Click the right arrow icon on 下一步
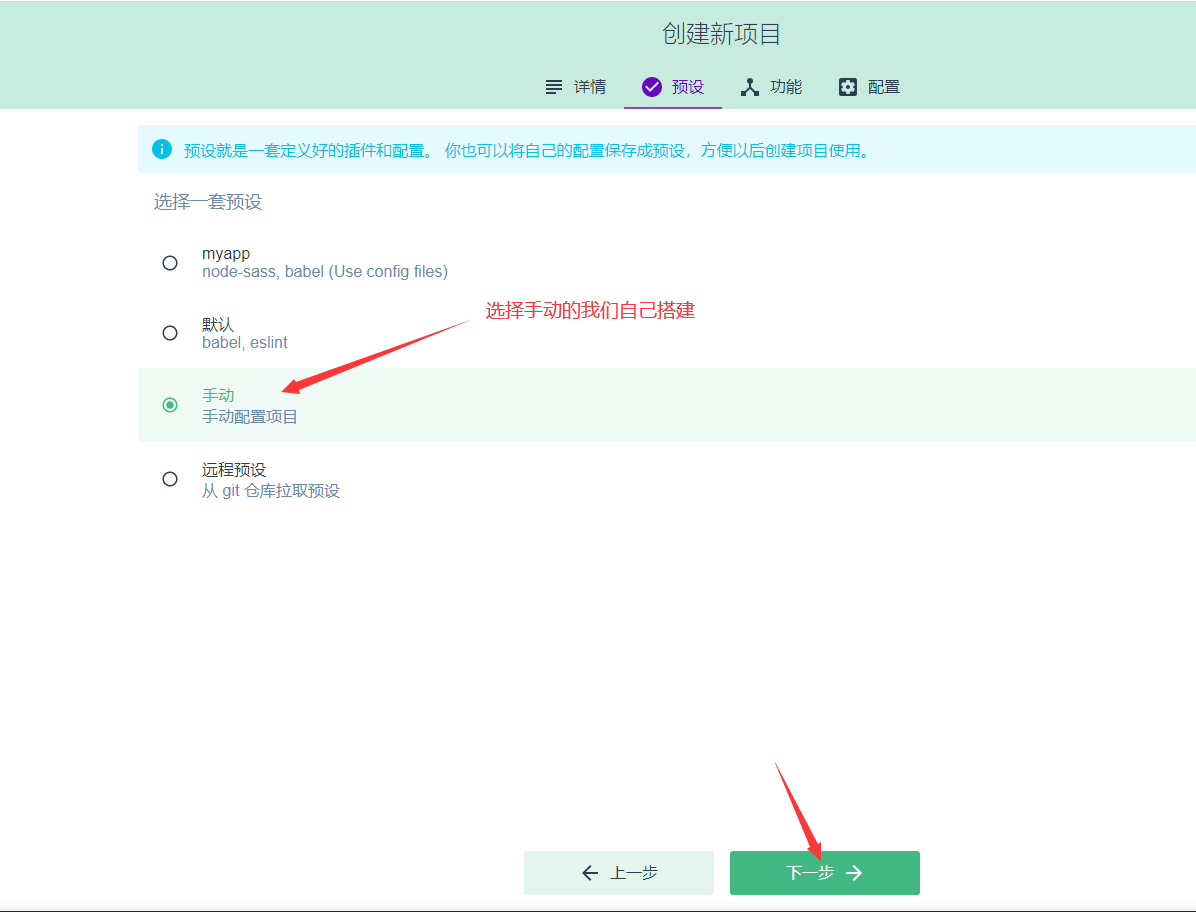Image resolution: width=1196 pixels, height=912 pixels. point(854,873)
